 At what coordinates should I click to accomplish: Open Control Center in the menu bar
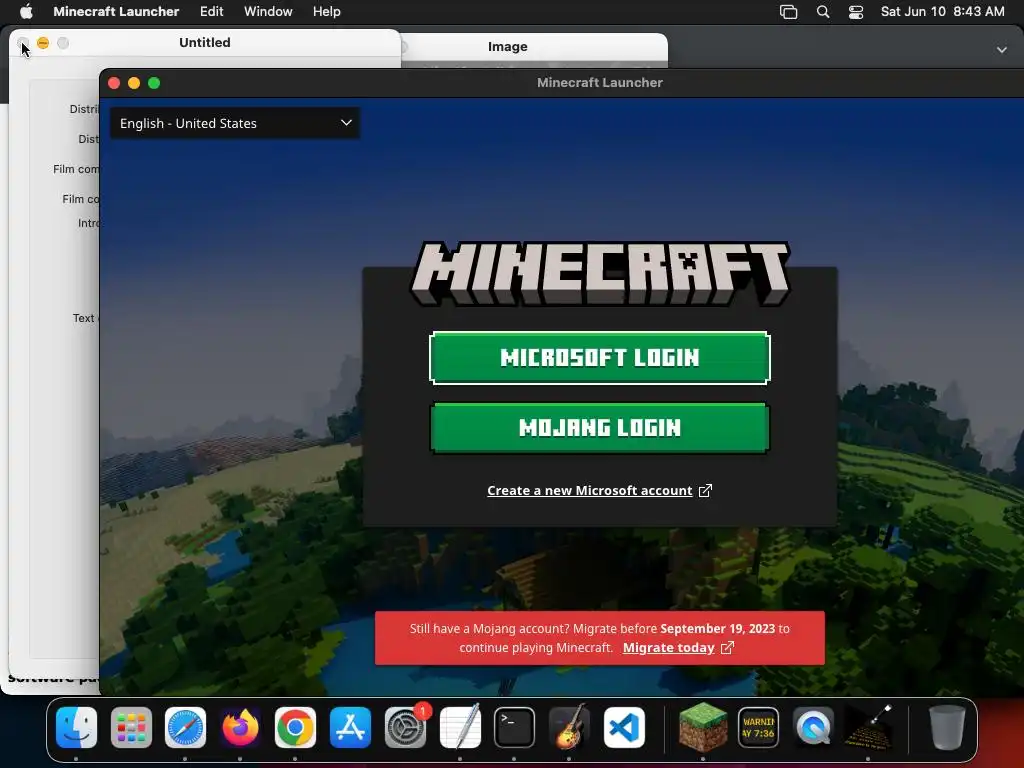click(x=856, y=12)
